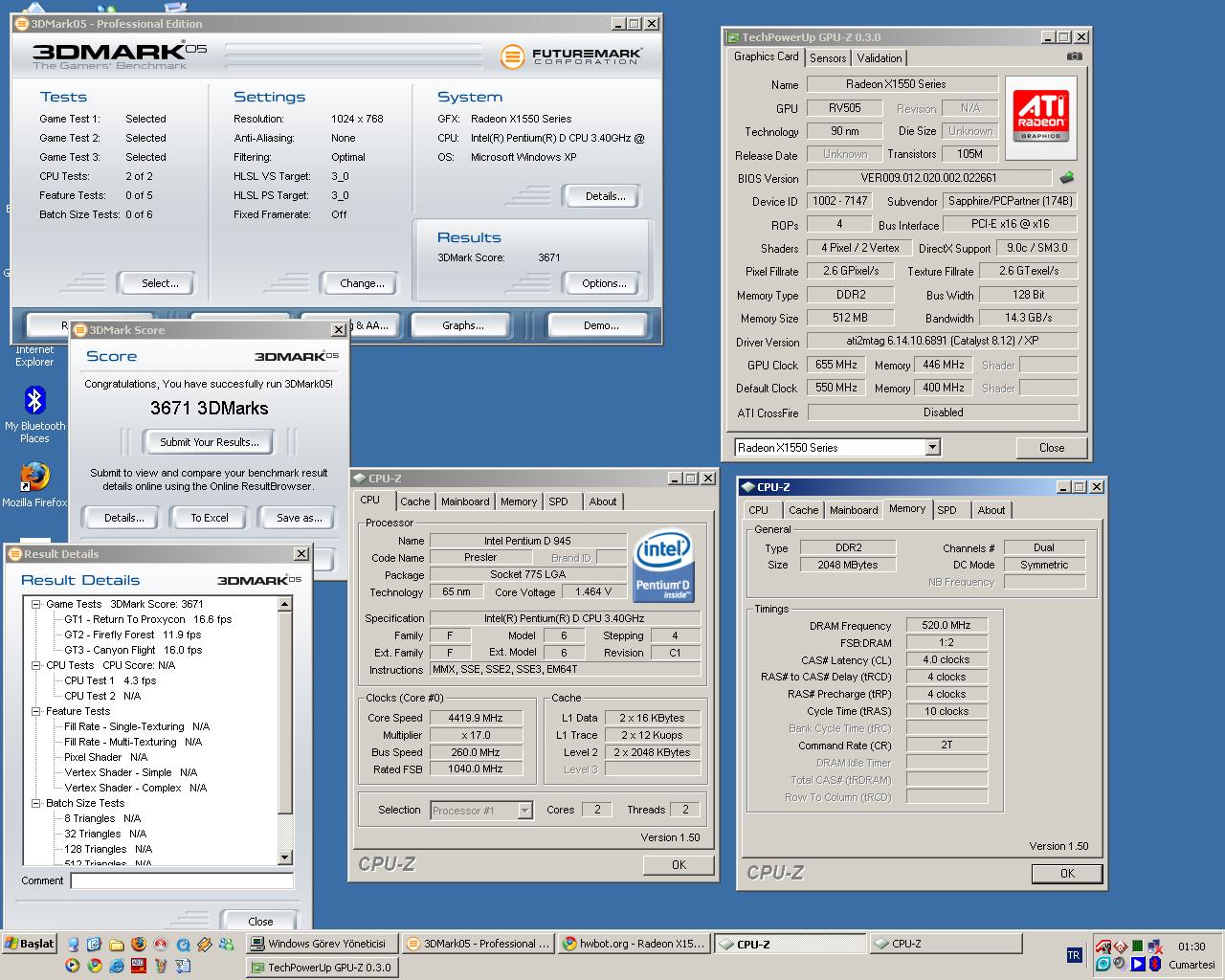Click the green Task Manager CPU tray icon

[x=1138, y=947]
